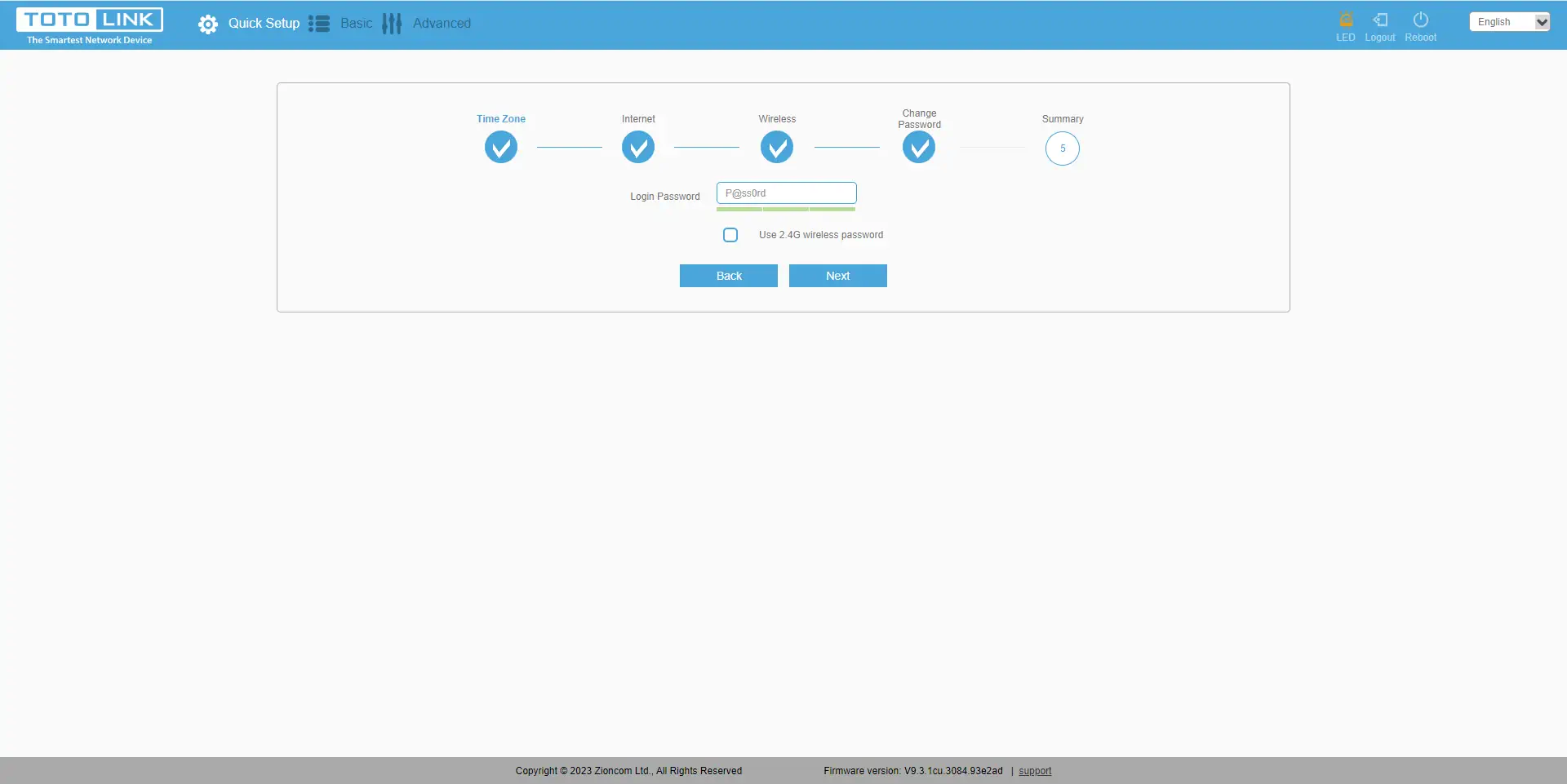Viewport: 1567px width, 784px height.
Task: Click the password strength indicator bar
Action: click(786, 210)
